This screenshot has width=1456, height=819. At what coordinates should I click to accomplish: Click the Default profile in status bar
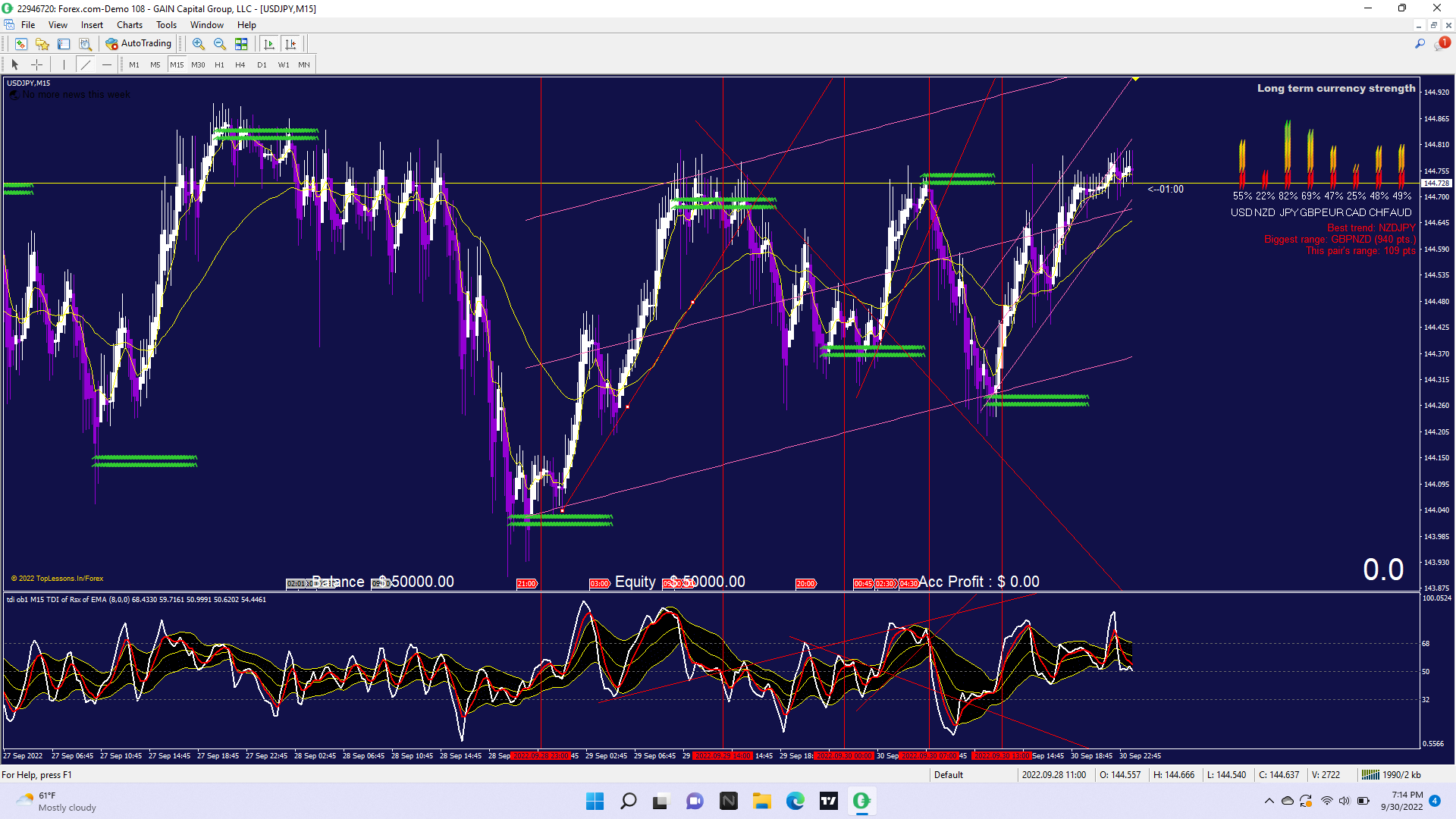tap(948, 774)
